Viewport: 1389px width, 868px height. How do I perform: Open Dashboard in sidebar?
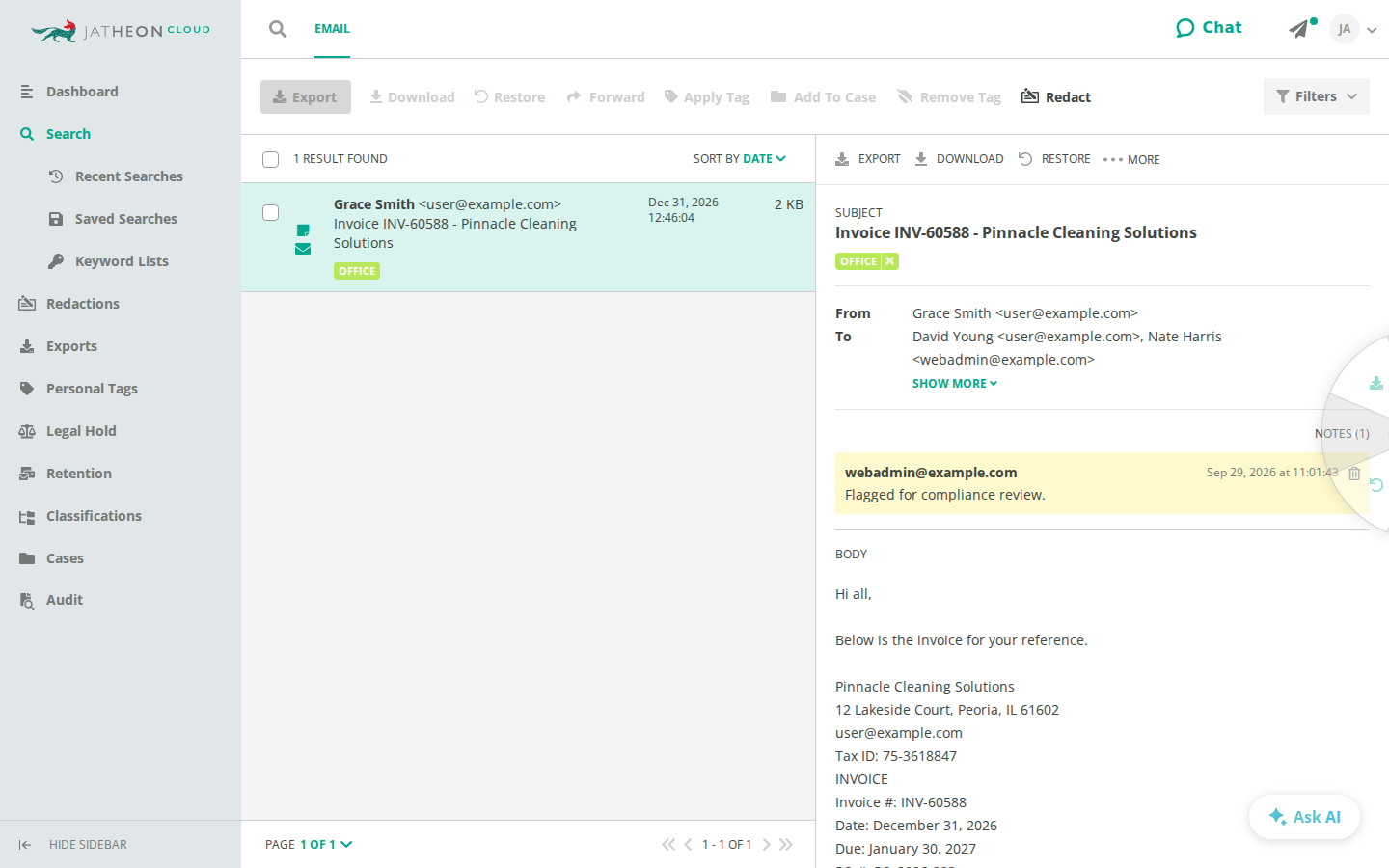[68, 92]
